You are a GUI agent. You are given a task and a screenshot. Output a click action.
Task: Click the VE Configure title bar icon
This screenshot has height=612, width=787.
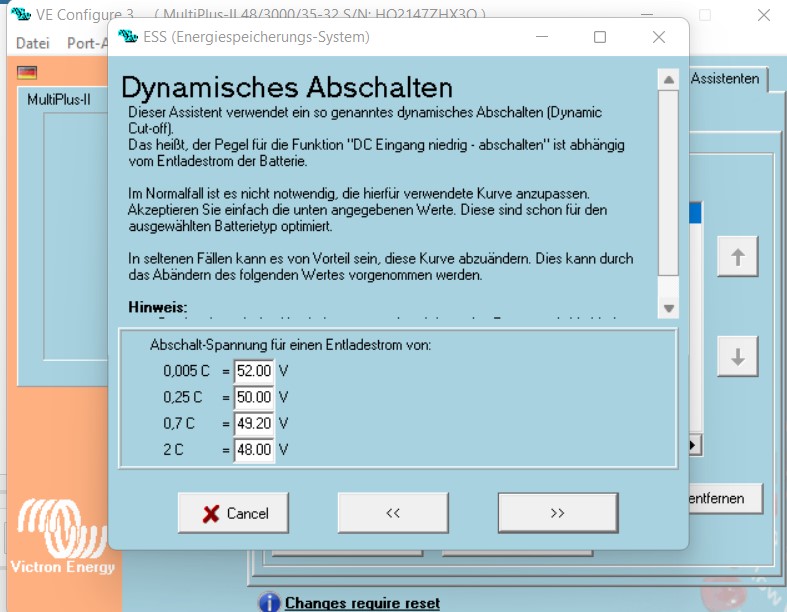(x=21, y=14)
